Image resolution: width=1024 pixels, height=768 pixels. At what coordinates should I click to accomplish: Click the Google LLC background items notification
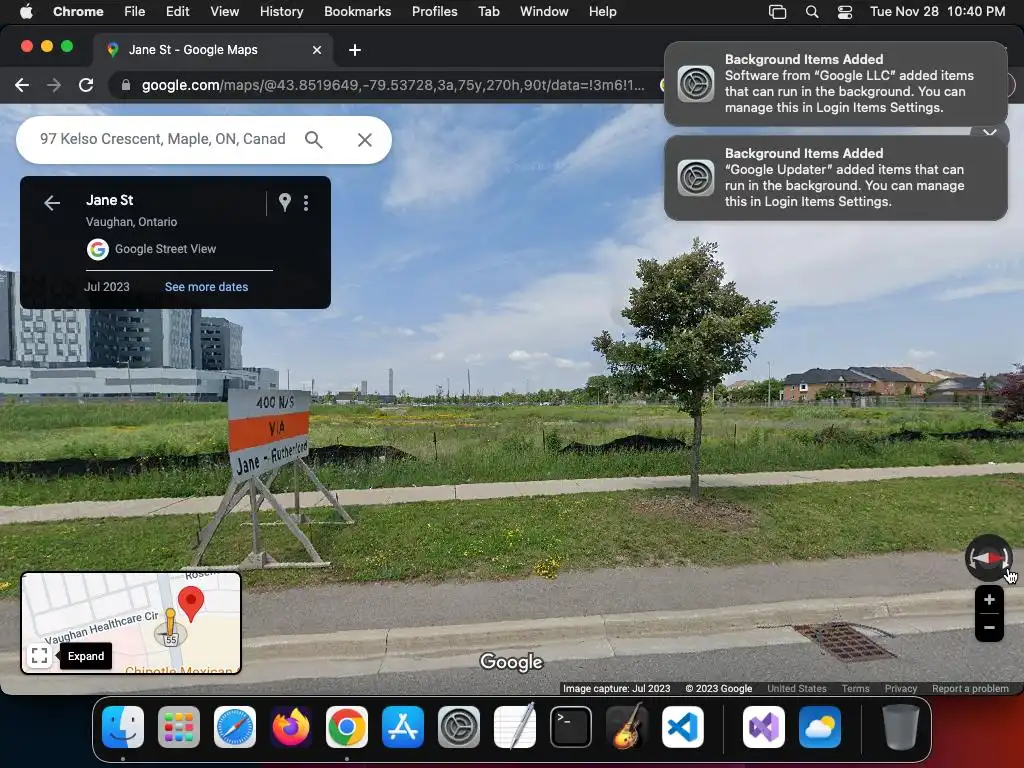pyautogui.click(x=835, y=84)
